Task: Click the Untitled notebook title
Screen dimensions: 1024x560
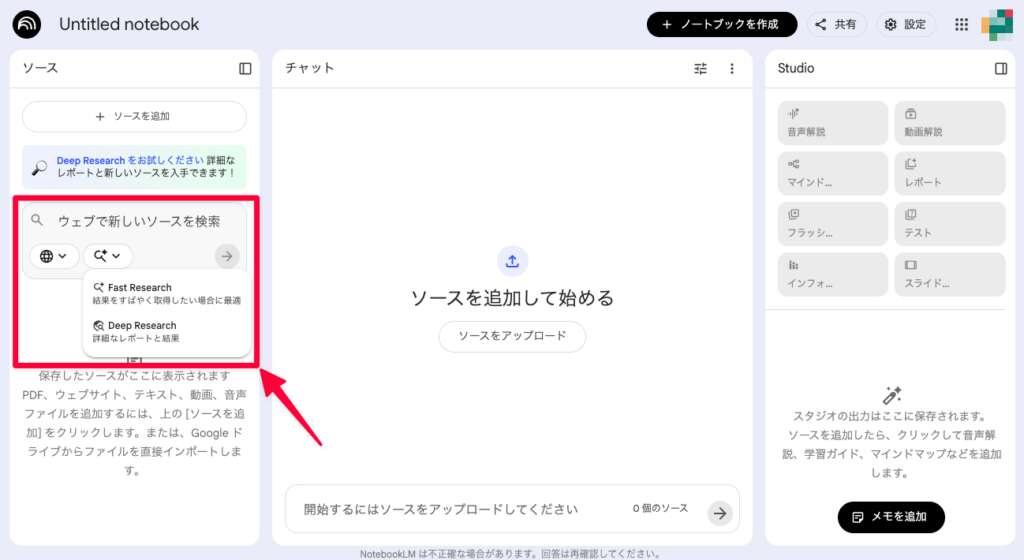Action: click(x=129, y=24)
